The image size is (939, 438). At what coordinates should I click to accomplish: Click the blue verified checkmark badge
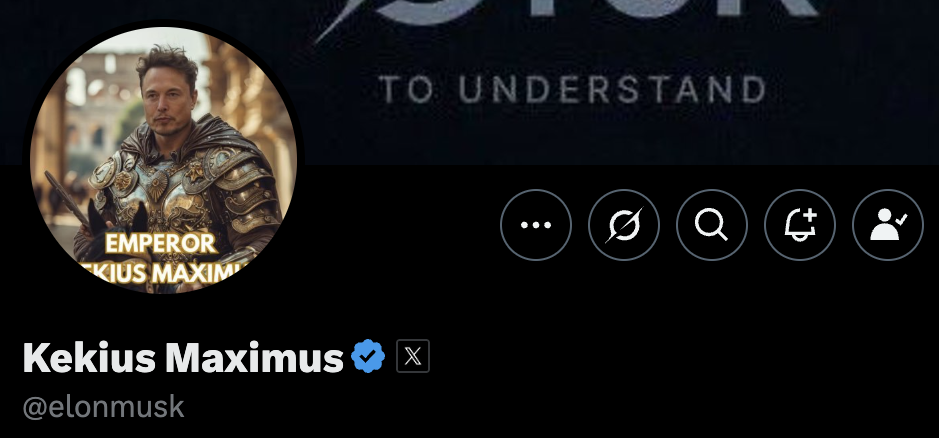(368, 356)
